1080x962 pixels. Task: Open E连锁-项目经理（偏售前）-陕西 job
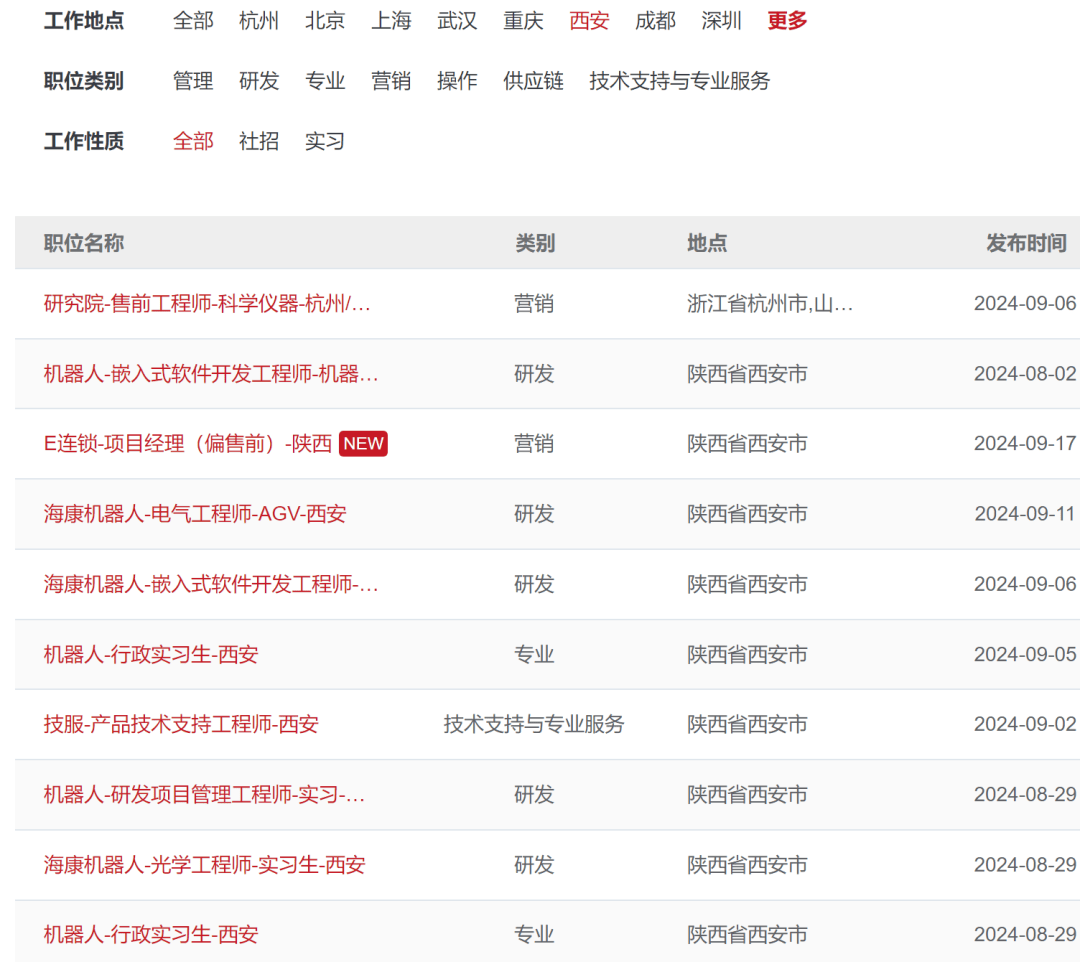tap(188, 443)
